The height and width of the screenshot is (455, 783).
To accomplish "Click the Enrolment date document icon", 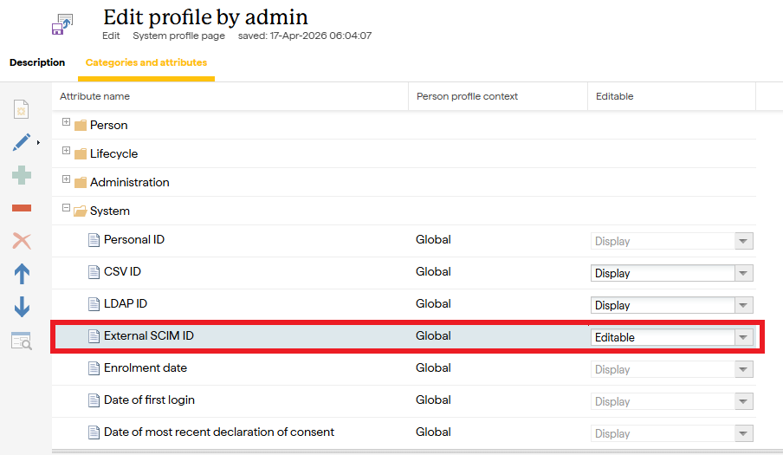I will [93, 368].
